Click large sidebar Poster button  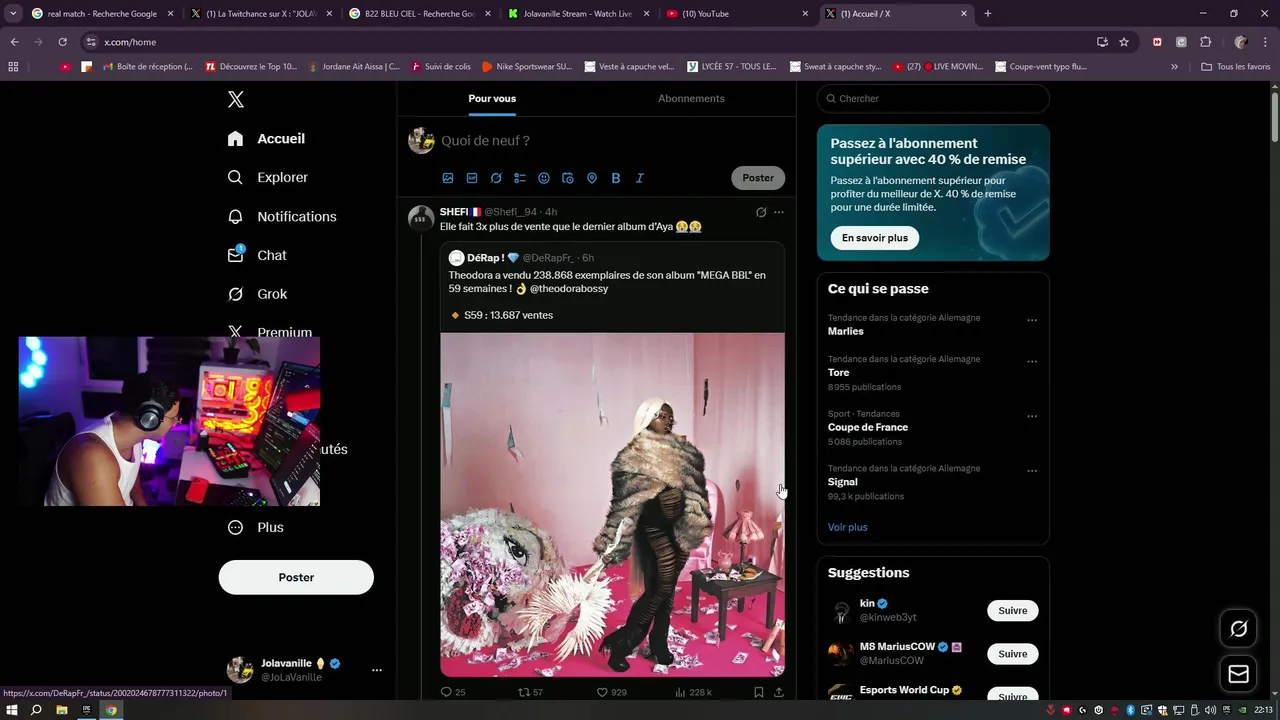point(296,577)
